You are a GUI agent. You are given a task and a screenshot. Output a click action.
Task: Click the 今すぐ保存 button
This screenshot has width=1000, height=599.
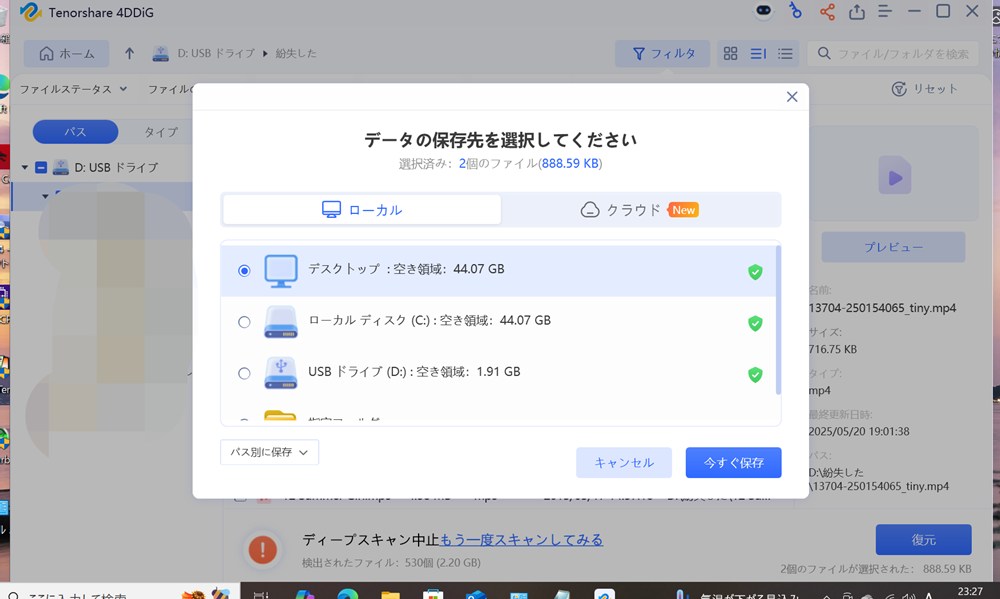(x=733, y=463)
